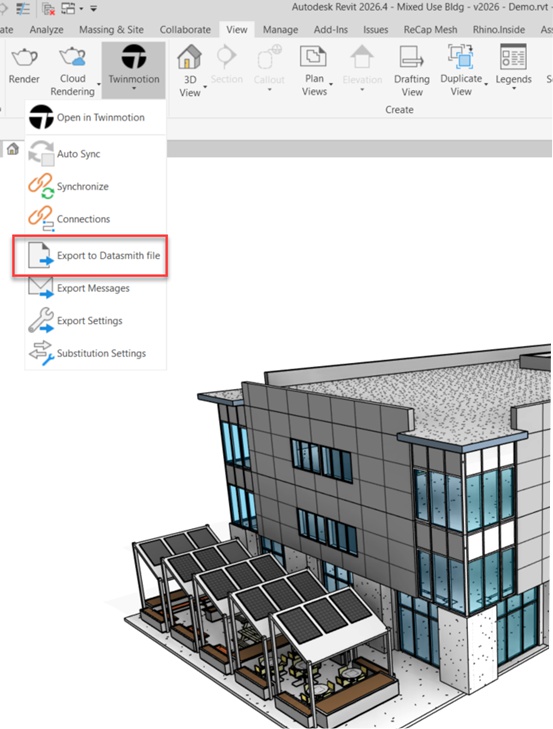Switch to Rhino.Inside tab
The width and height of the screenshot is (553, 729).
(499, 30)
